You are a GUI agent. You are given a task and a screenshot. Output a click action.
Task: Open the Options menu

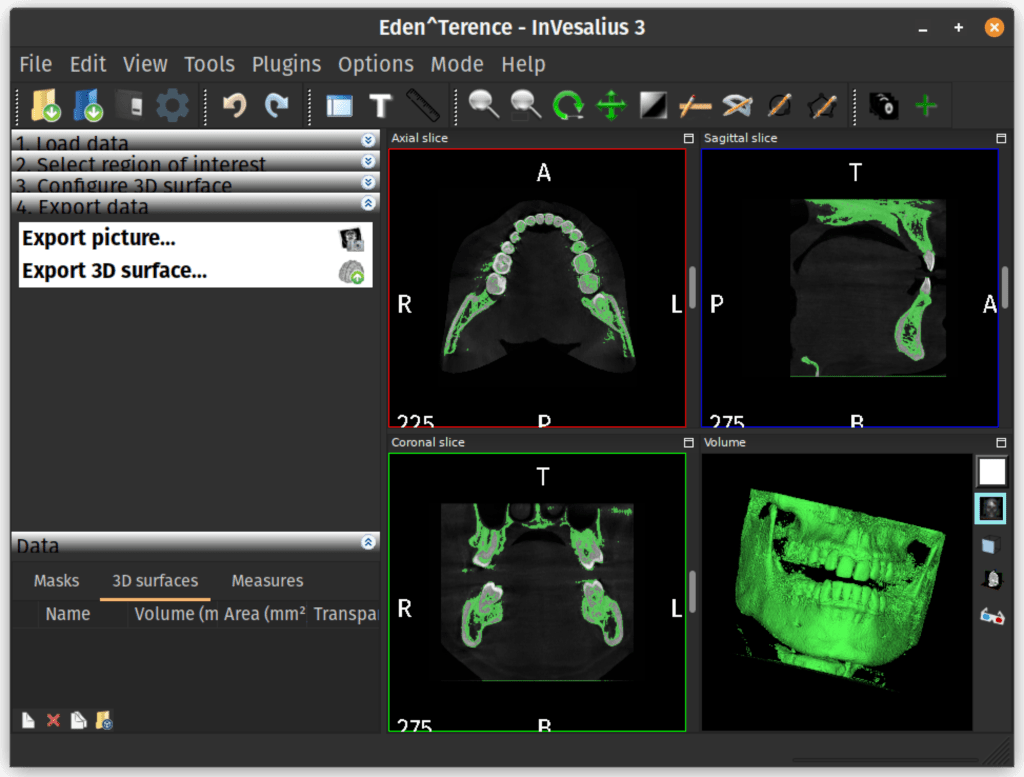click(x=376, y=64)
